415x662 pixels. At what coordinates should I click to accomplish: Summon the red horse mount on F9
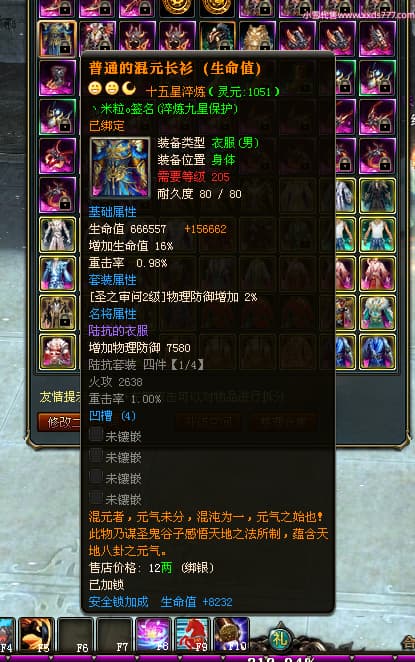click(192, 635)
